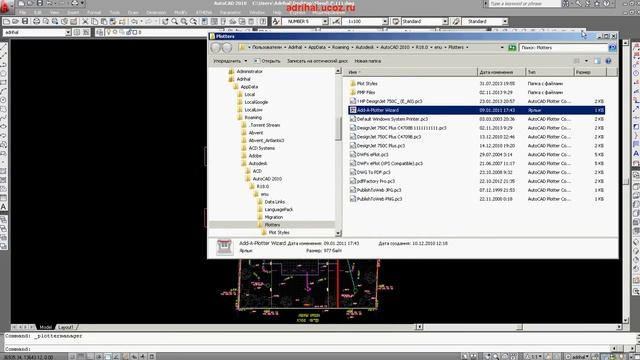Select the Circle draw tool
This screenshot has width=640, height=360.
[4, 100]
